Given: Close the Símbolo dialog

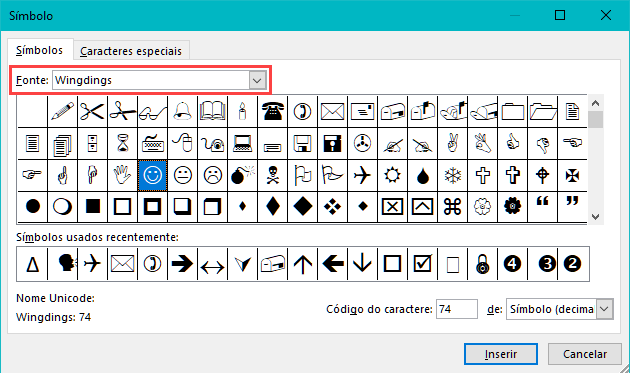Looking at the screenshot, I should (605, 15).
